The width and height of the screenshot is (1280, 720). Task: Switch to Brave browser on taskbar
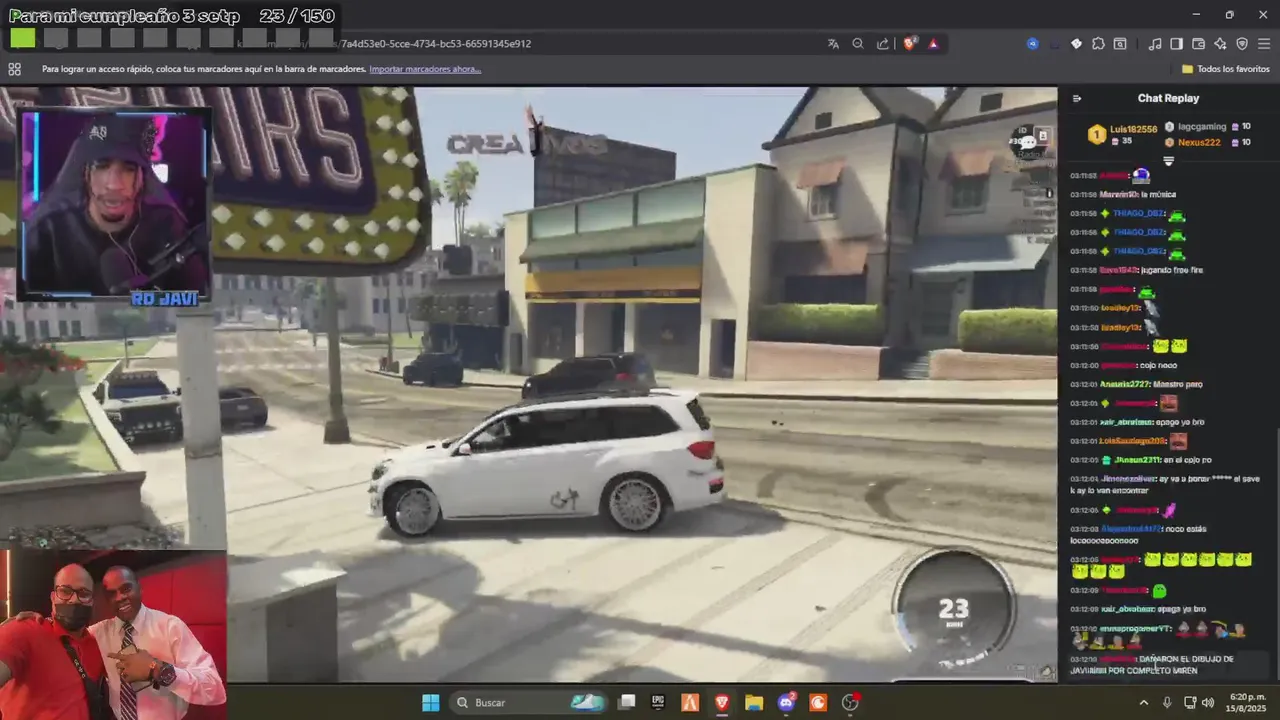pyautogui.click(x=722, y=702)
